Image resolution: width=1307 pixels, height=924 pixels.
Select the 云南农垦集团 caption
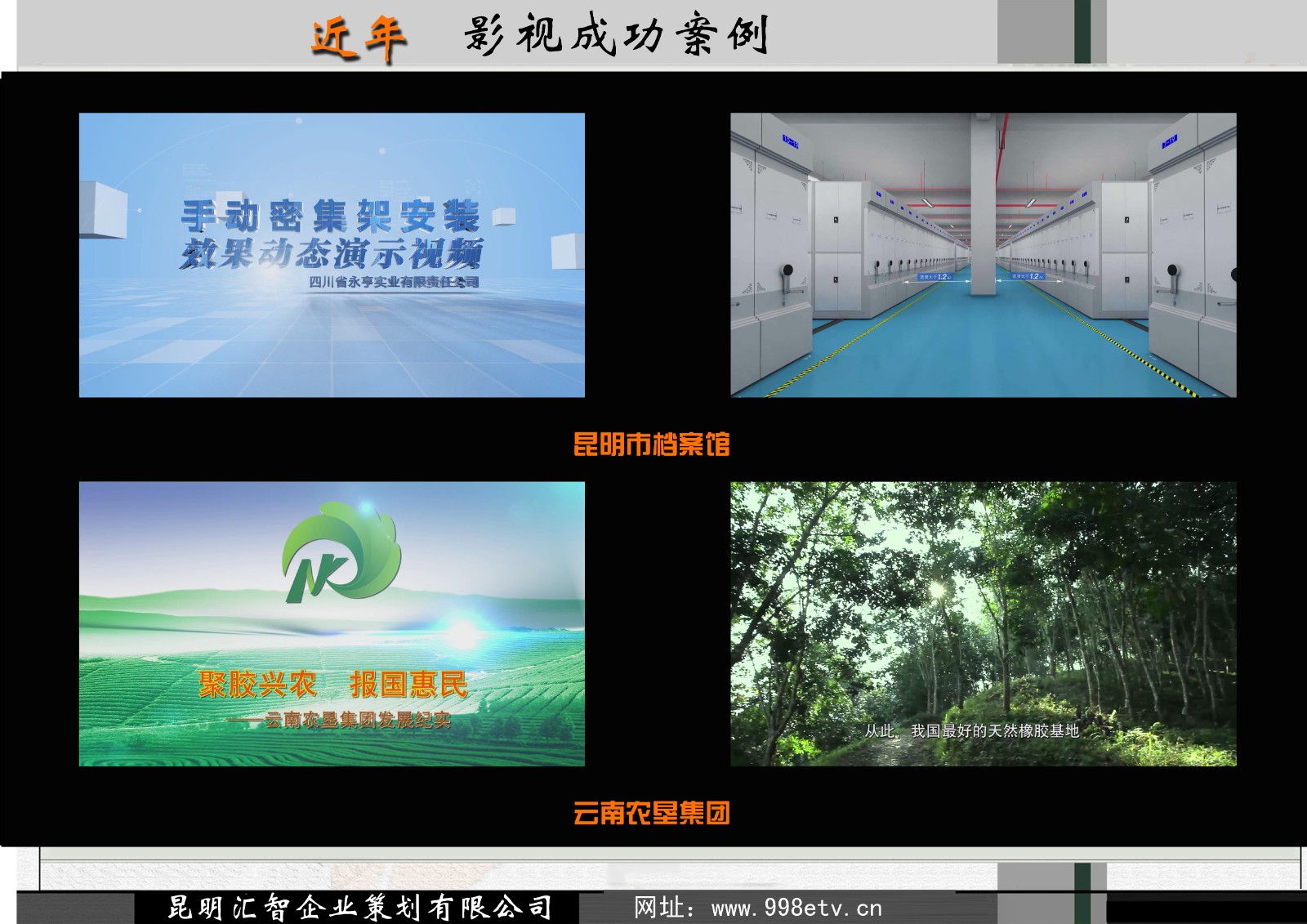(651, 813)
